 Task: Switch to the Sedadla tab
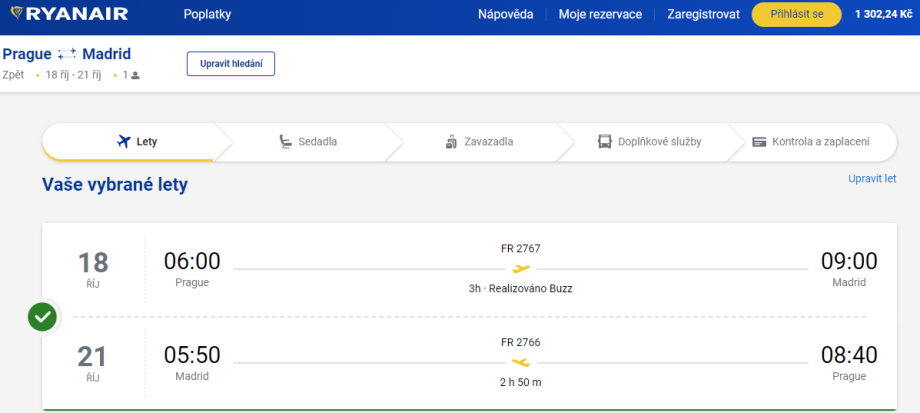point(317,141)
